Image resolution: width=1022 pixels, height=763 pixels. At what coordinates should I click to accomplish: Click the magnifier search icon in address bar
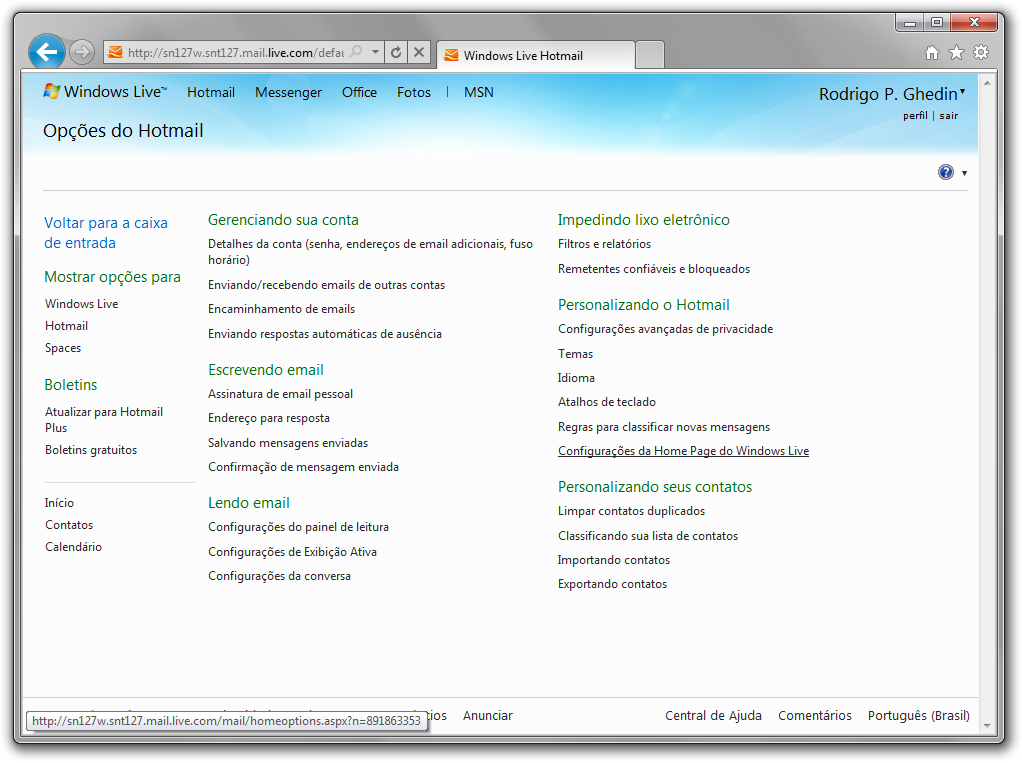(355, 51)
